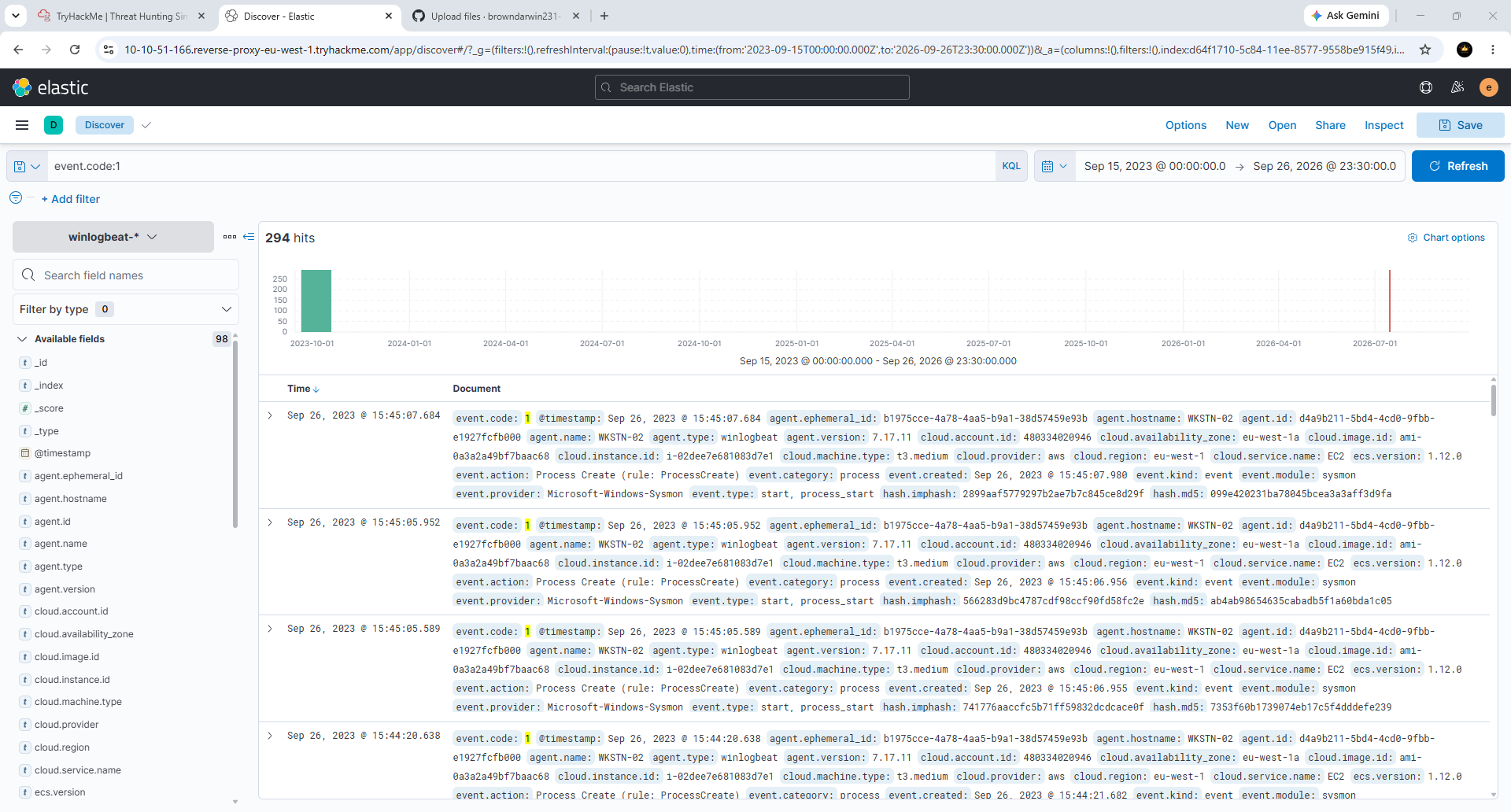Open the Options menu

pos(1185,125)
